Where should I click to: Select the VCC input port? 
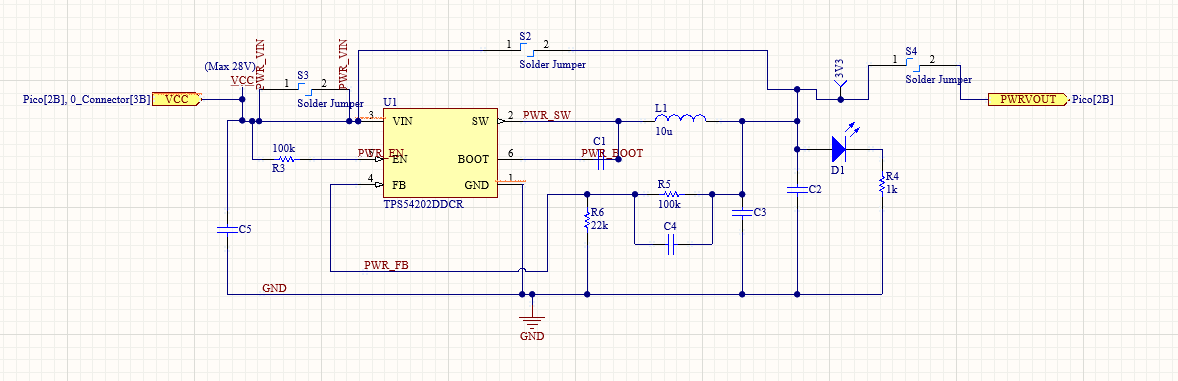point(177,98)
